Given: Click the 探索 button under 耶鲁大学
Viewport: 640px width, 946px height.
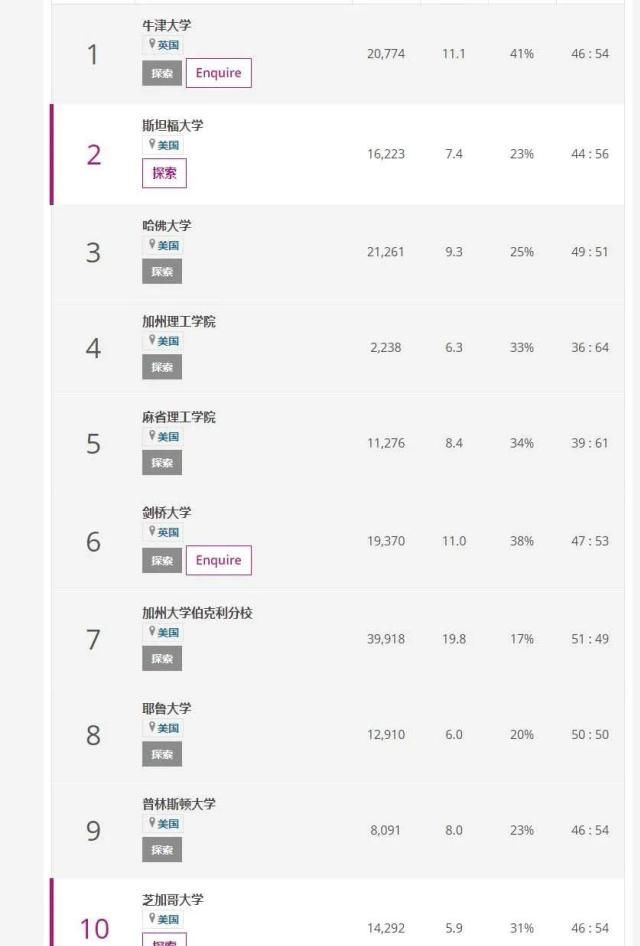Looking at the screenshot, I should (x=161, y=754).
